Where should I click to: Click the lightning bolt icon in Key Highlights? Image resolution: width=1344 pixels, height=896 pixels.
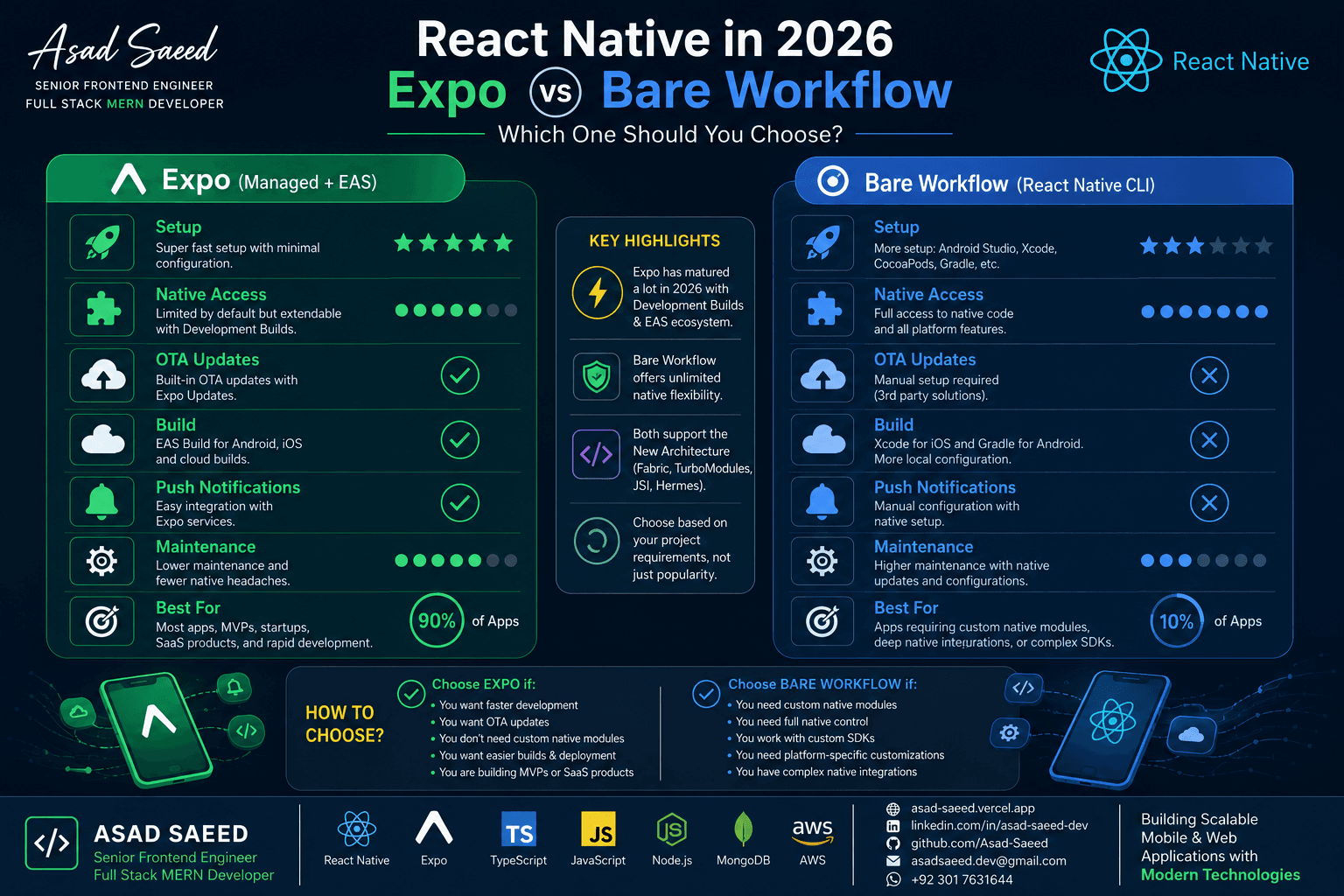pos(597,292)
